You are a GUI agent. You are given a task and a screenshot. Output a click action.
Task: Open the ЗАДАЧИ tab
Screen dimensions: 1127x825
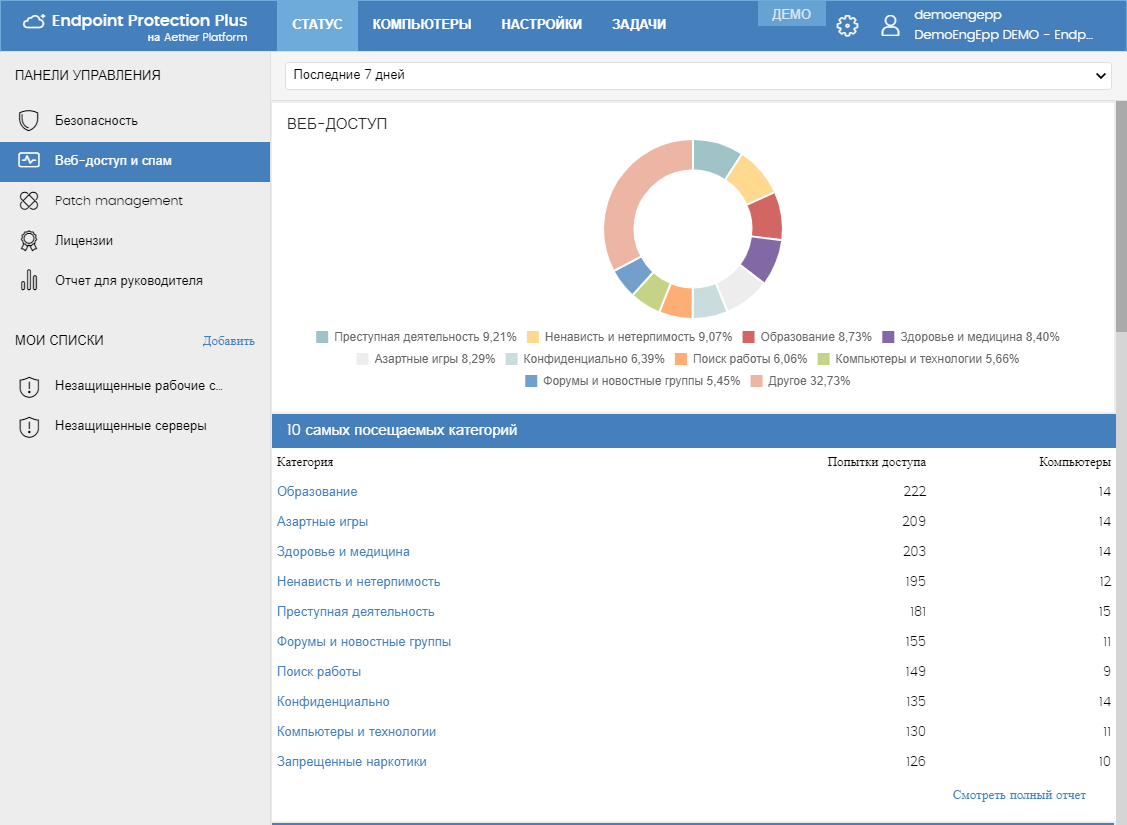pos(639,25)
